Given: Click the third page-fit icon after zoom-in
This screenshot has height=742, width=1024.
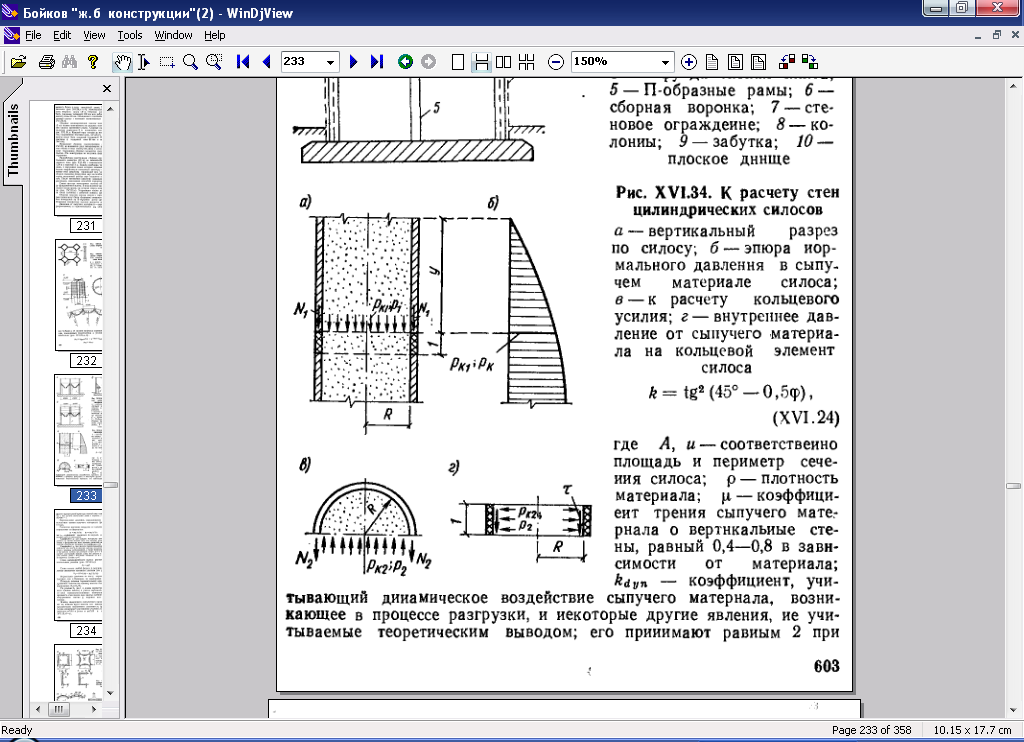Looking at the screenshot, I should click(758, 62).
